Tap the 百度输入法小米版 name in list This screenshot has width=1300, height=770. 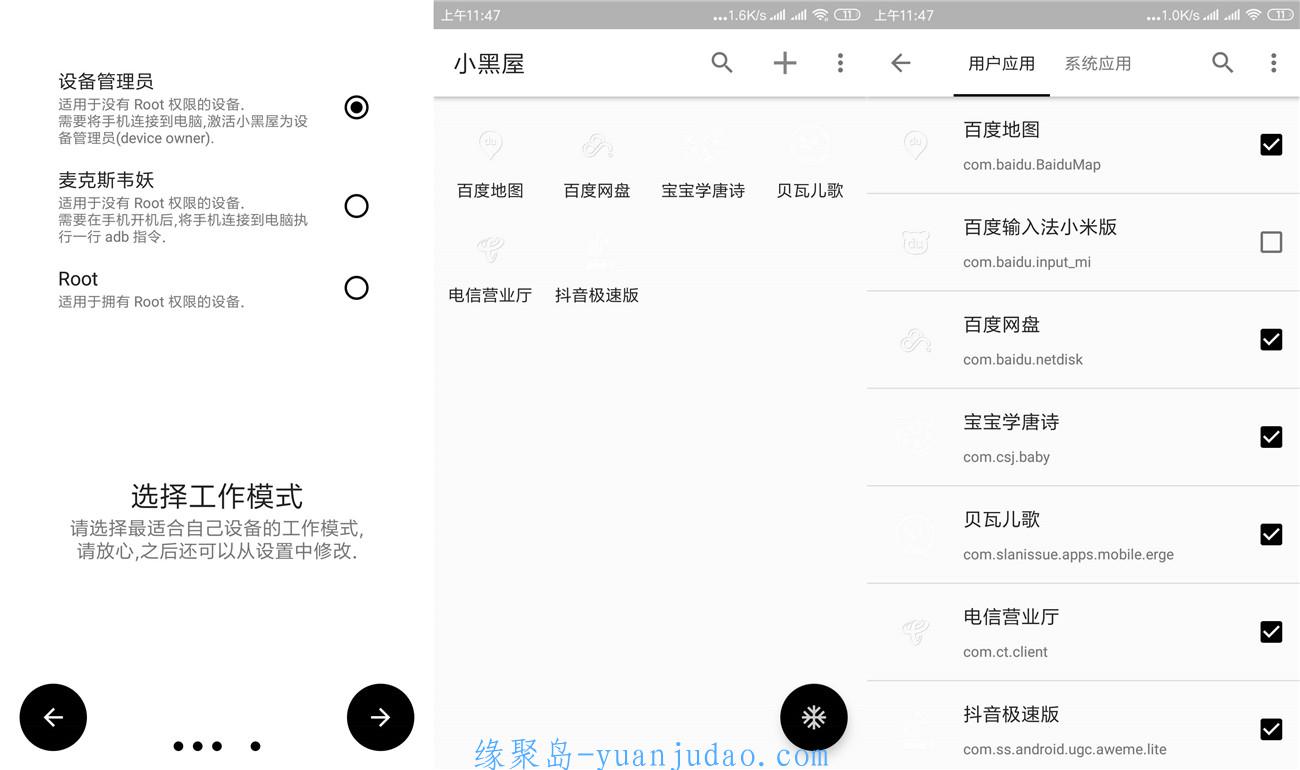pos(1040,227)
